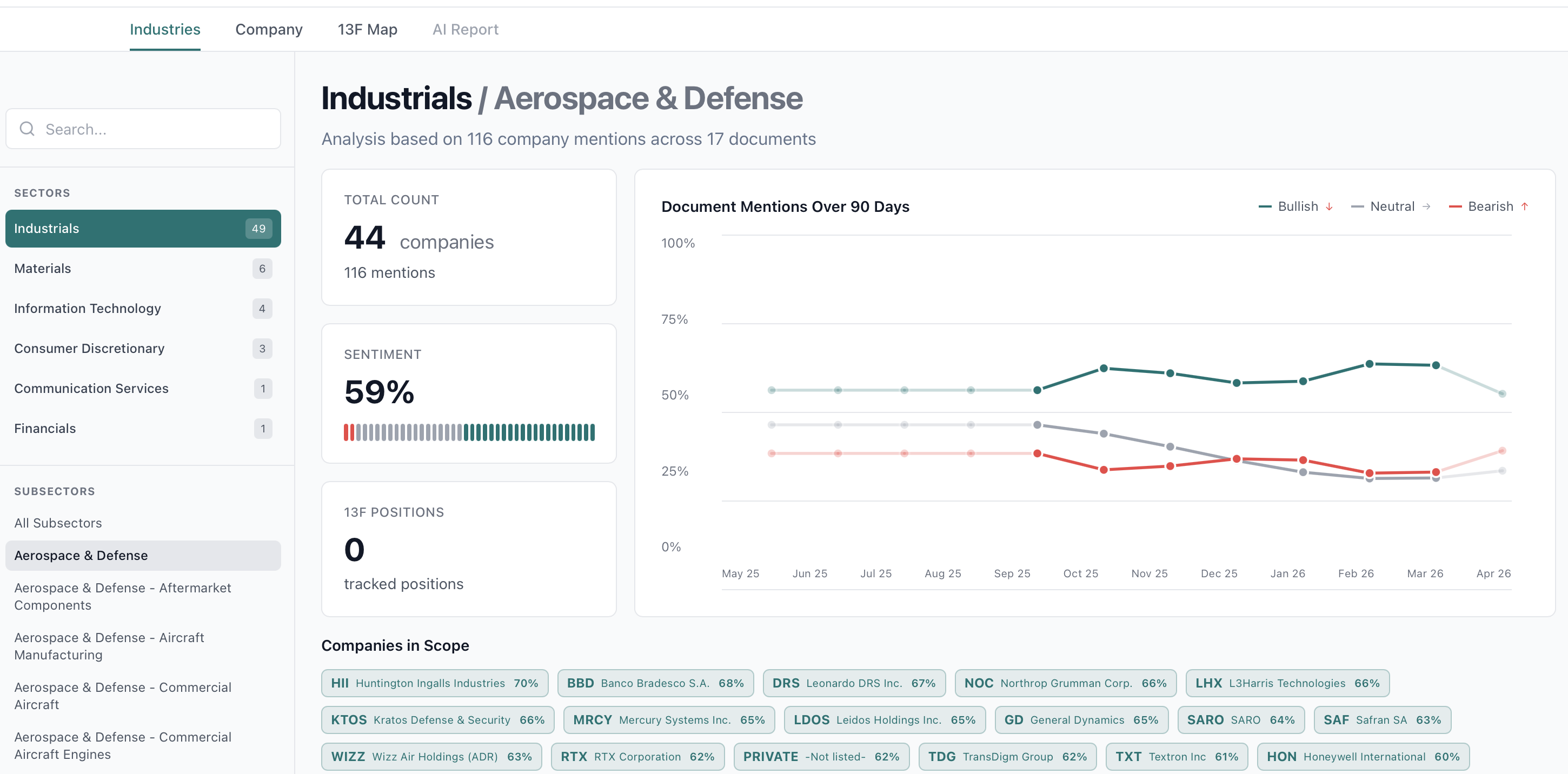Open the PRIVATE Not listed chip
This screenshot has height=774, width=1568.
coord(821,756)
